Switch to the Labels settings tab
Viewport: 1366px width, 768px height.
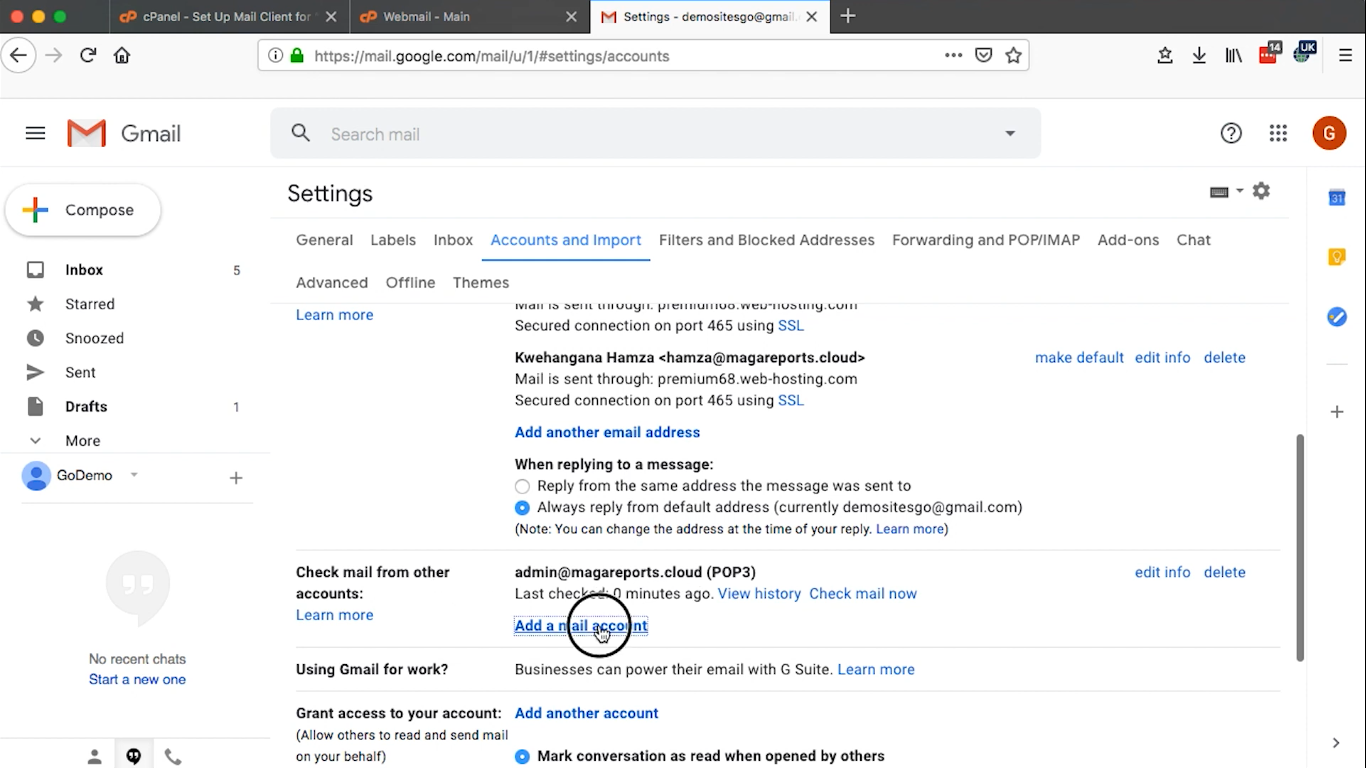393,240
